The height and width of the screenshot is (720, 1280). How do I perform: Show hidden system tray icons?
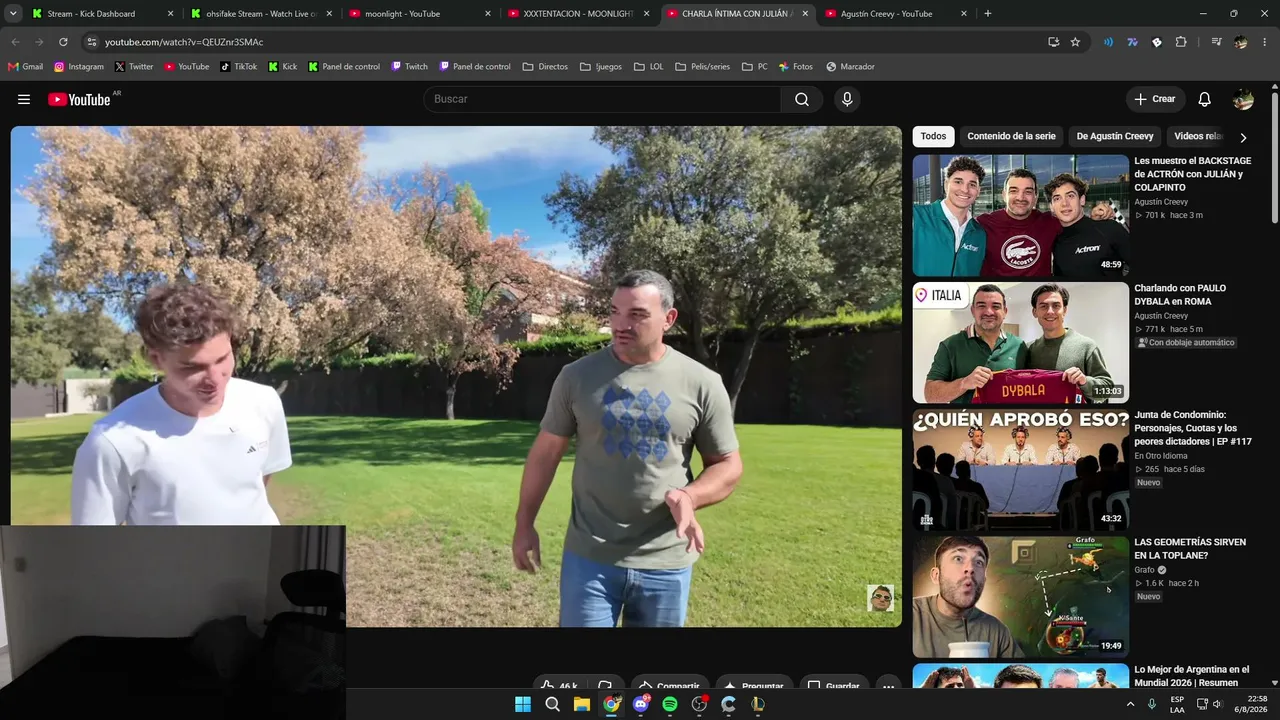coord(1131,704)
